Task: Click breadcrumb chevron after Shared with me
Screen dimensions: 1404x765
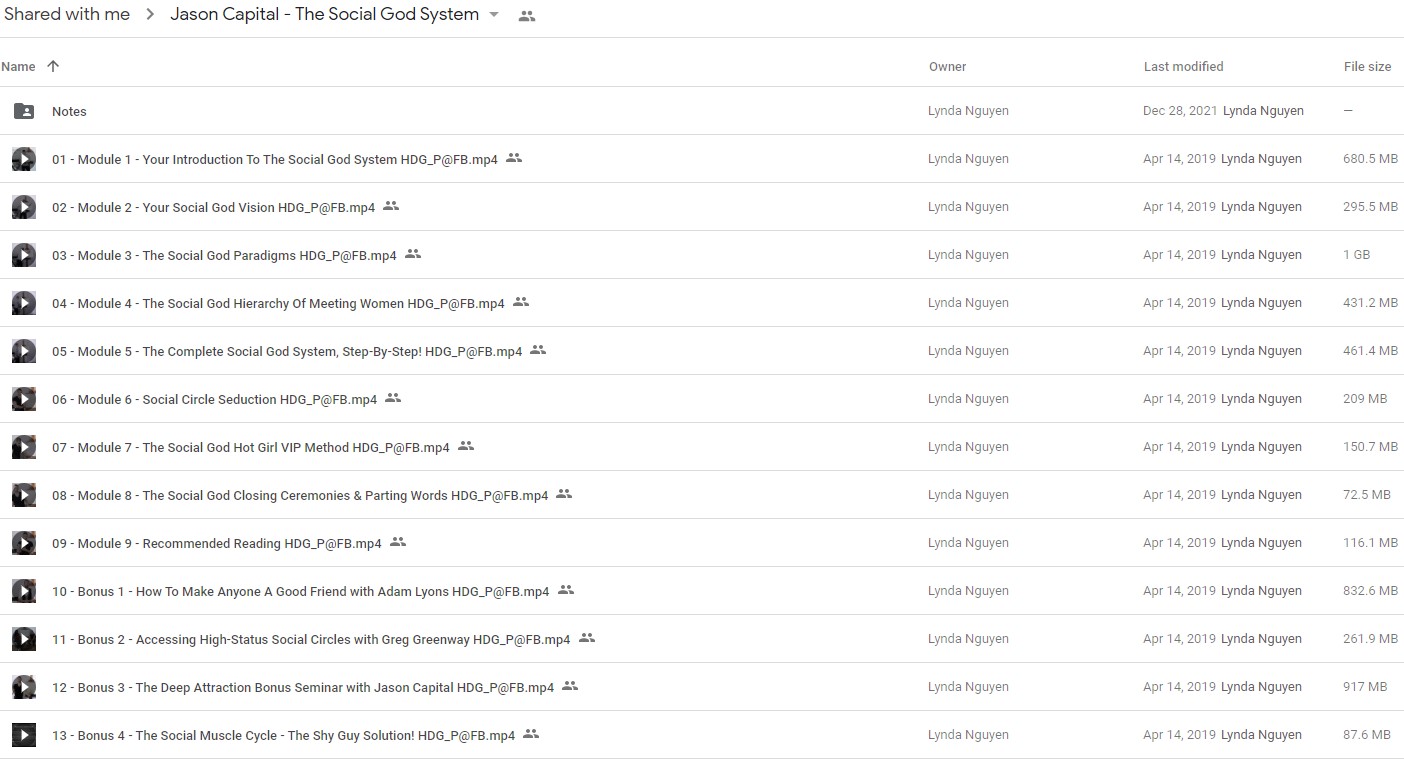Action: [150, 15]
